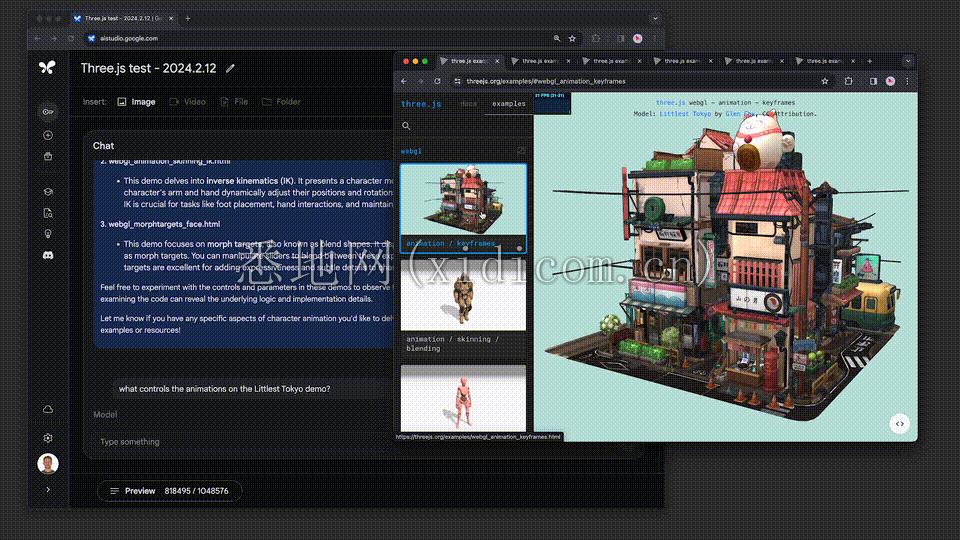Screen dimensions: 960x540
Task: Click the webgl section heading
Action: pos(411,151)
